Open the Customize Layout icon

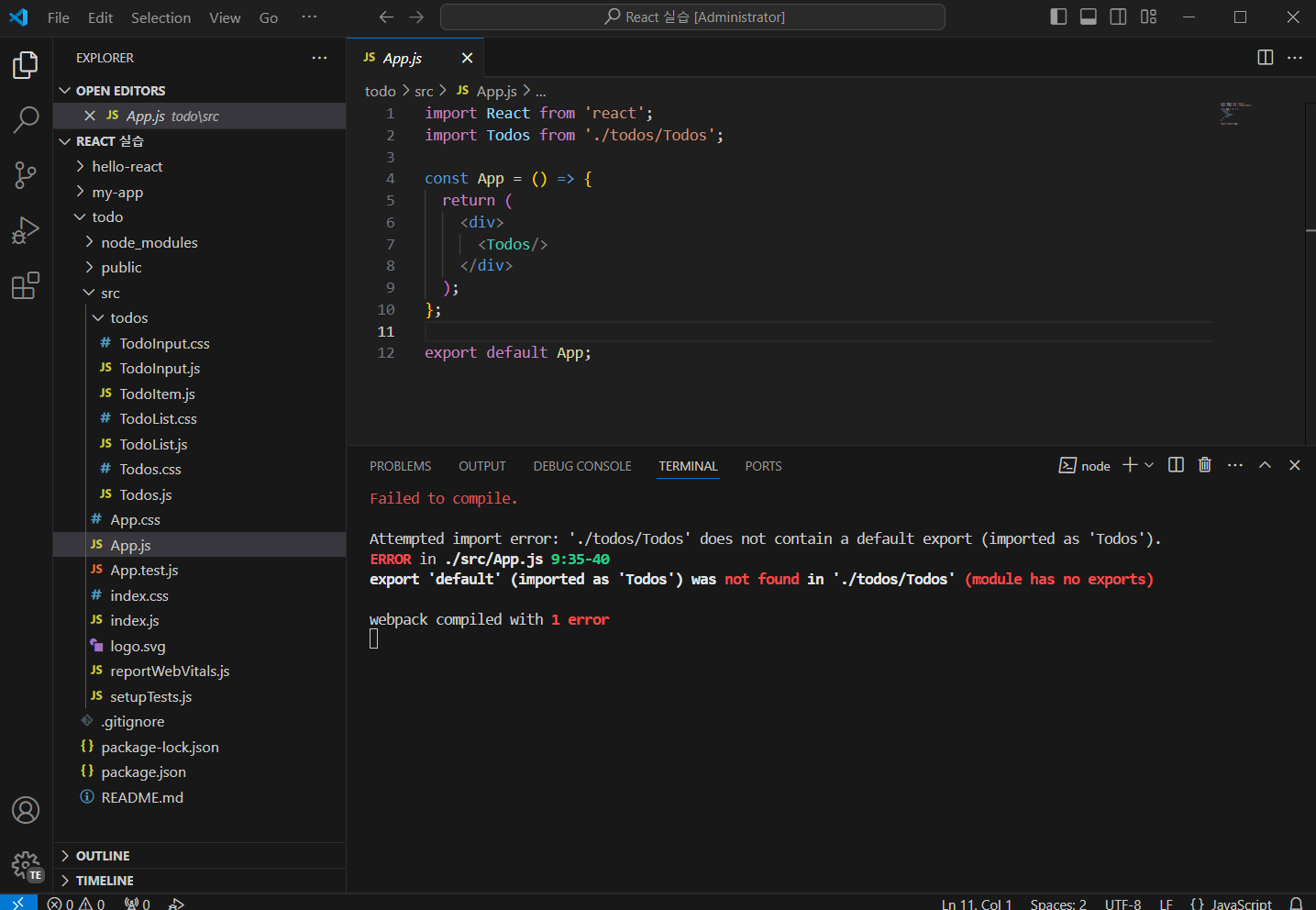tap(1148, 17)
